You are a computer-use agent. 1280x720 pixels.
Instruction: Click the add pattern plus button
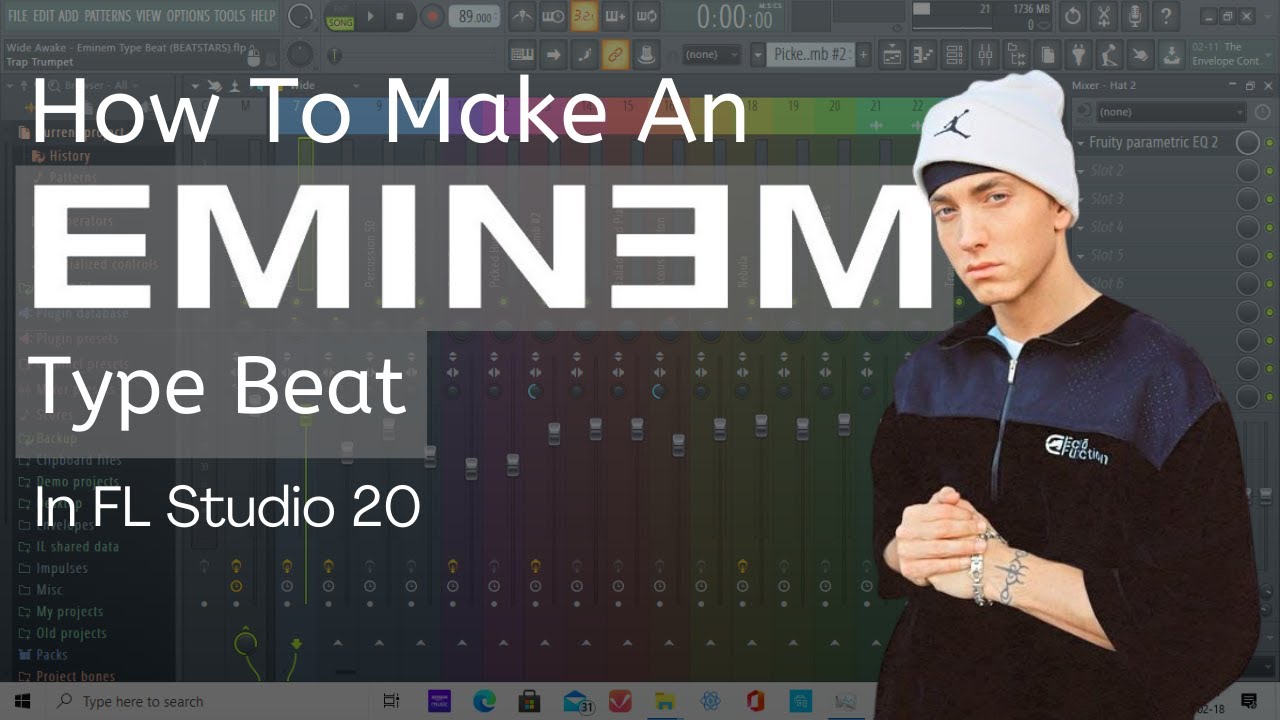pos(863,54)
